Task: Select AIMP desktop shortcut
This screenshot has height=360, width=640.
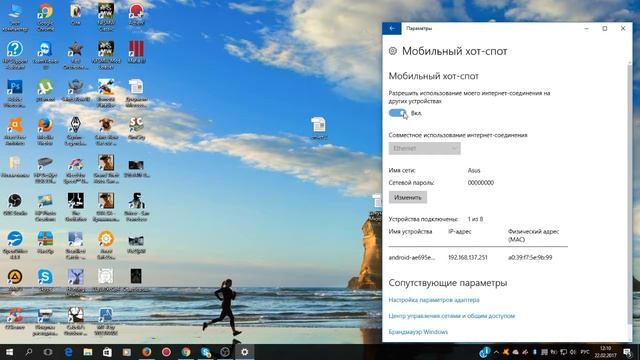Action: point(15,280)
